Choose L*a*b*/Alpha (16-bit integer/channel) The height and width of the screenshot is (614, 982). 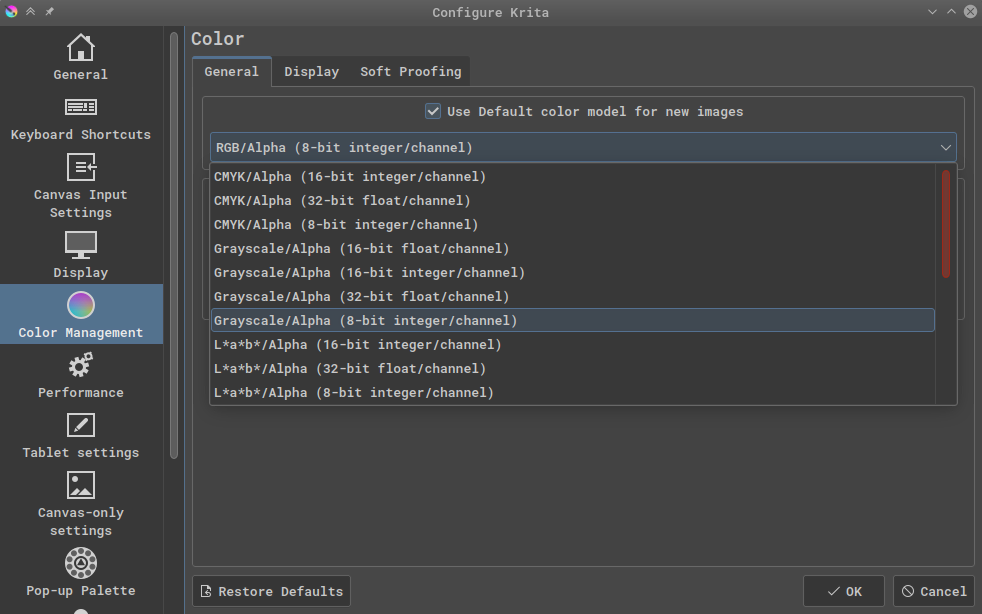572,345
